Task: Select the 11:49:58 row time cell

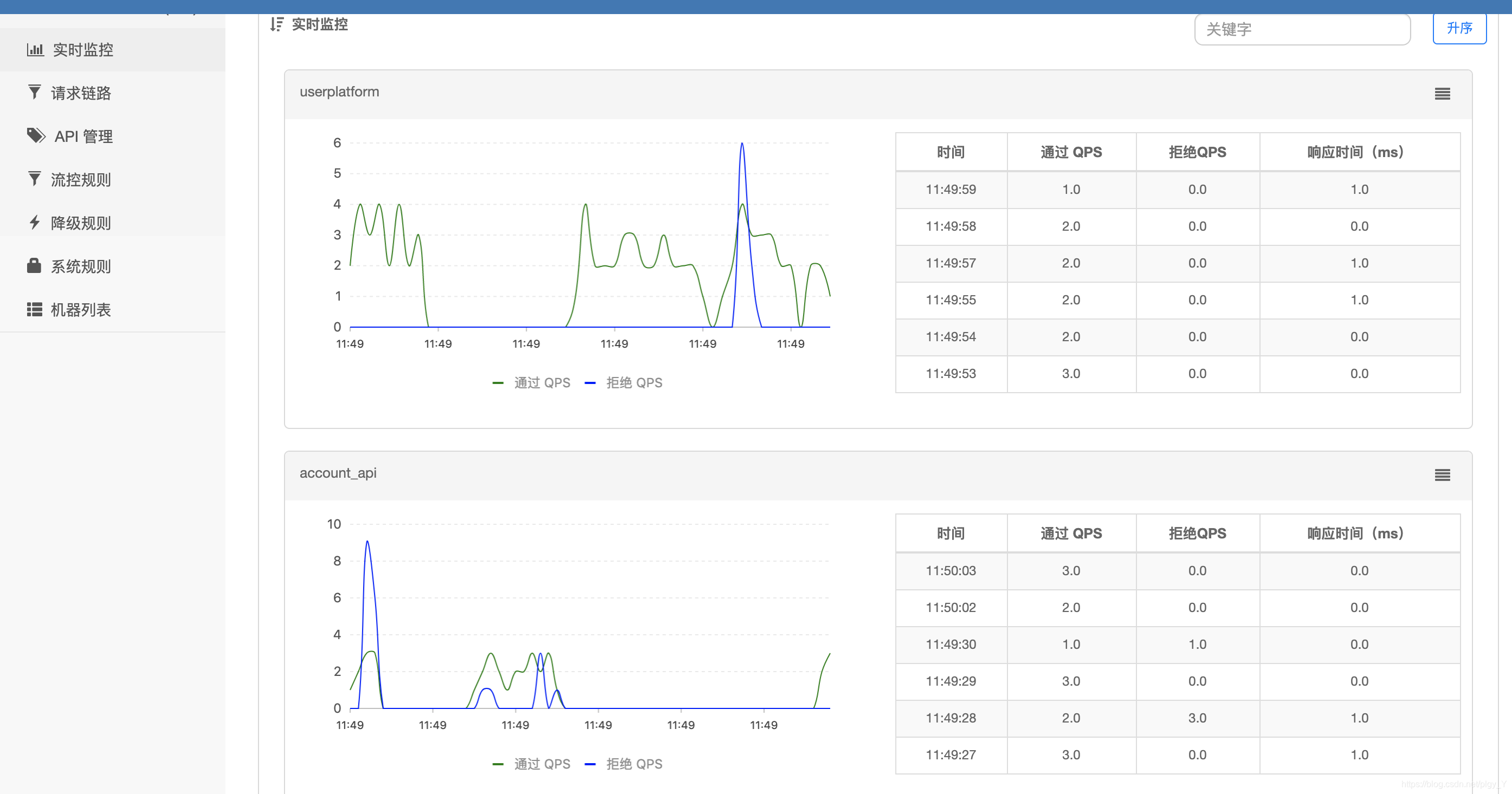Action: pyautogui.click(x=951, y=226)
